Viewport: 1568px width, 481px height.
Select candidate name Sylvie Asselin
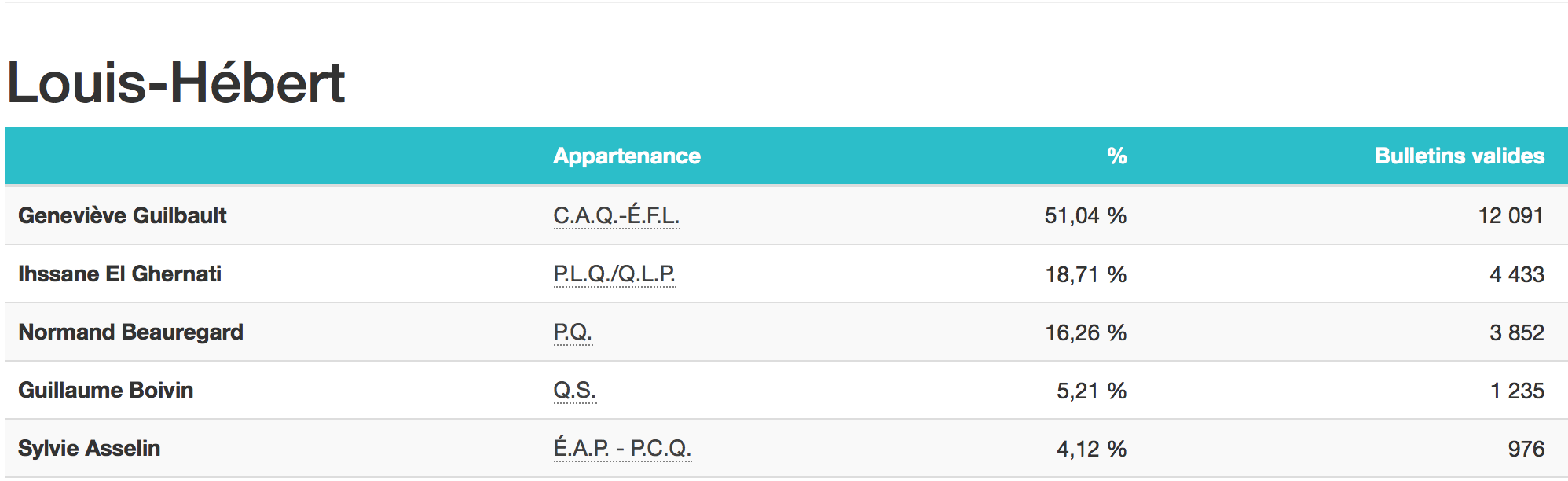point(90,448)
